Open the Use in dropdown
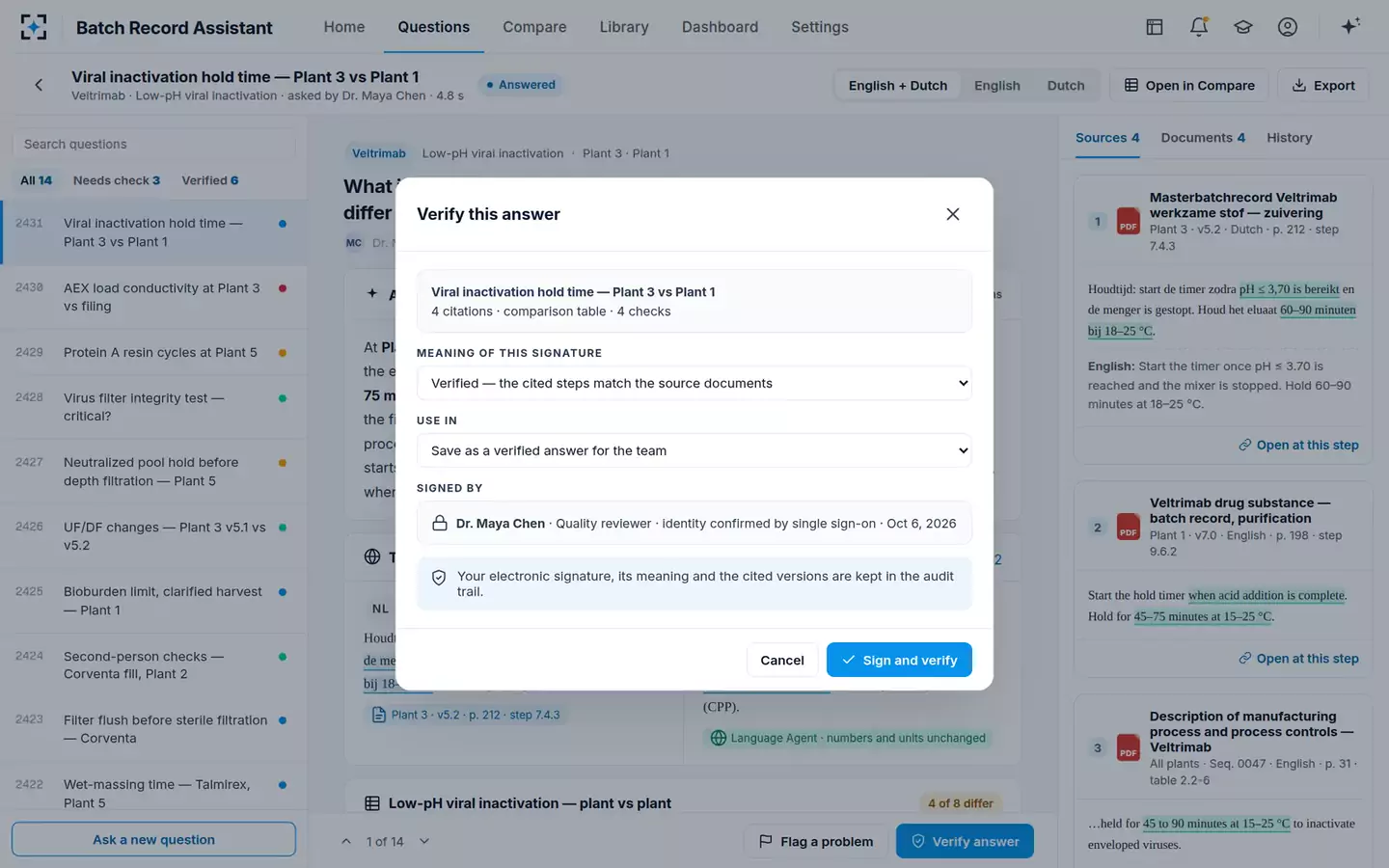1389x868 pixels. pos(694,450)
